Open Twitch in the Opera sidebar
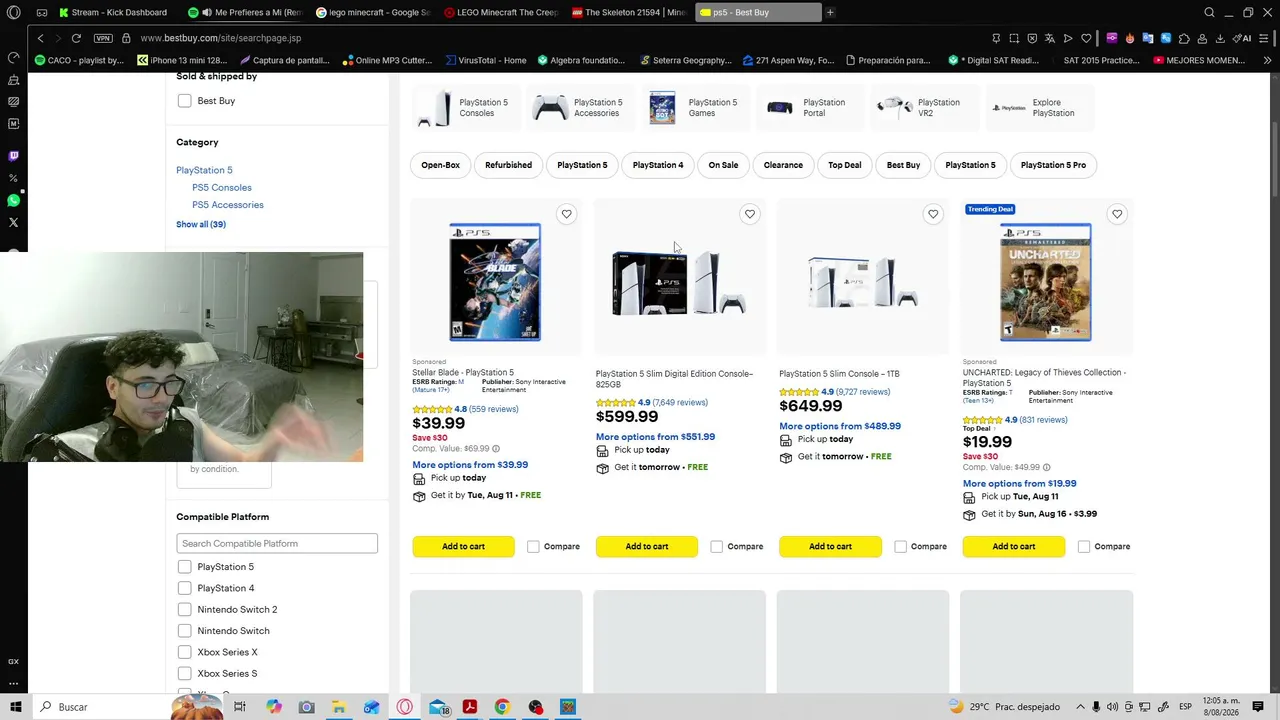Screen dimensions: 1280x720 click(x=13, y=156)
